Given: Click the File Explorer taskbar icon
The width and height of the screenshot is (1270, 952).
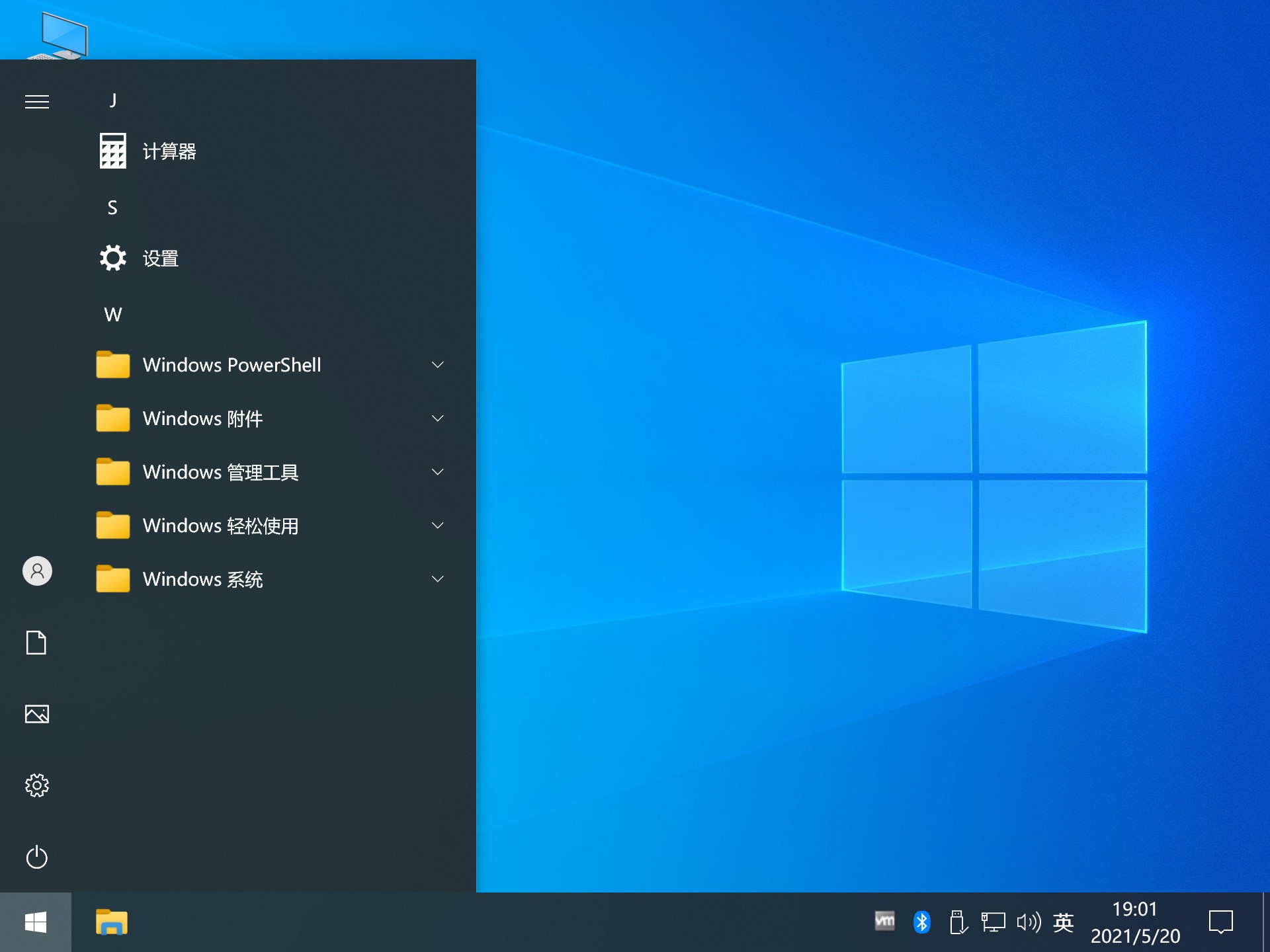Looking at the screenshot, I should [112, 925].
